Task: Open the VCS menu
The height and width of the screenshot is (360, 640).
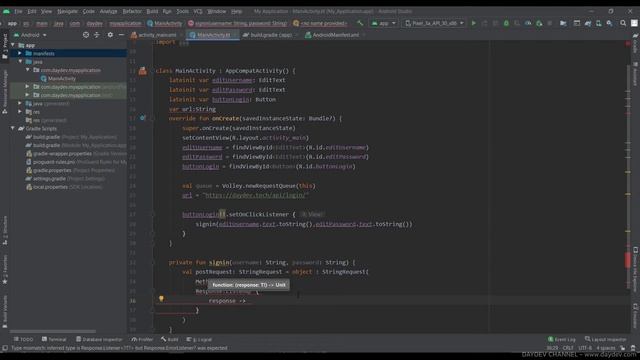Action: coord(198,11)
